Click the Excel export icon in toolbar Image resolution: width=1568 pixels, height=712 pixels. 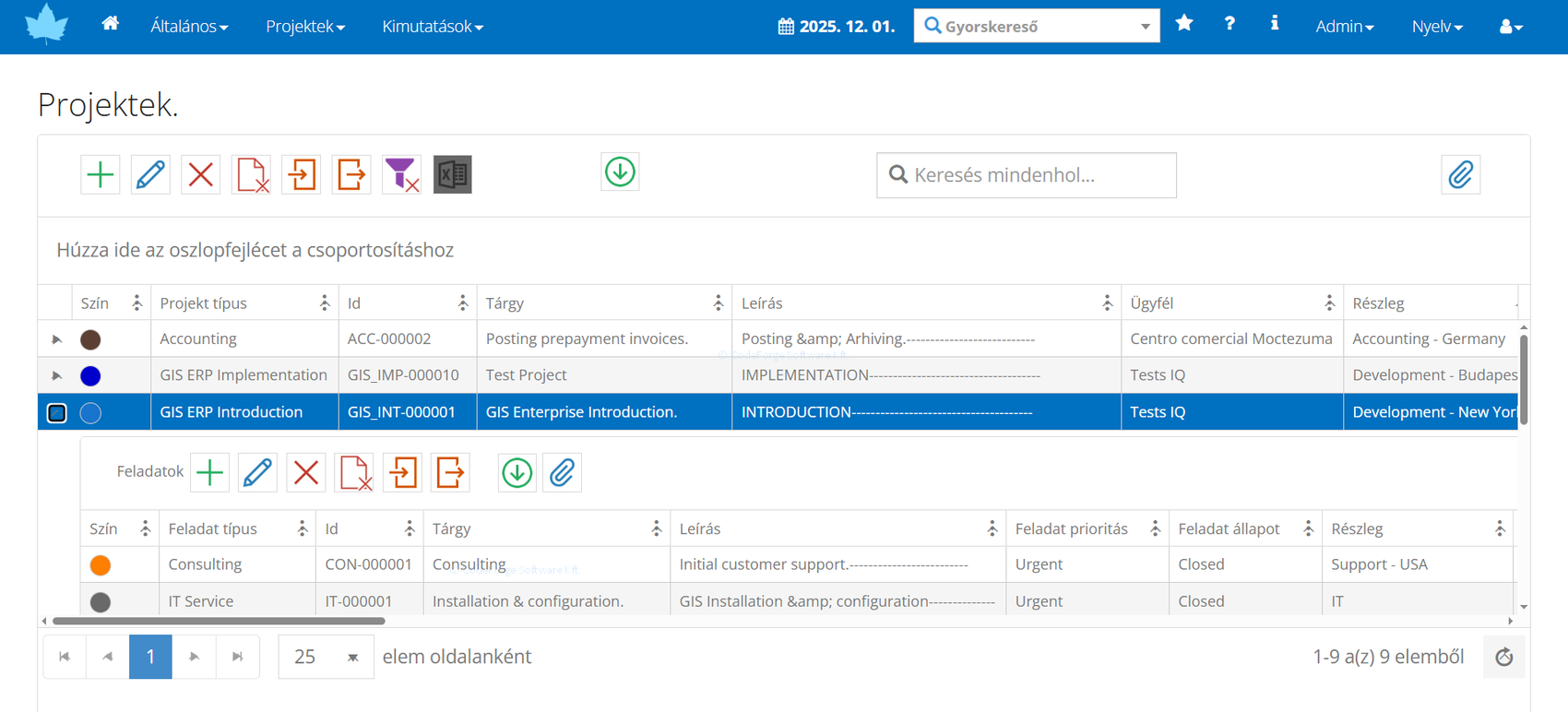pyautogui.click(x=452, y=174)
